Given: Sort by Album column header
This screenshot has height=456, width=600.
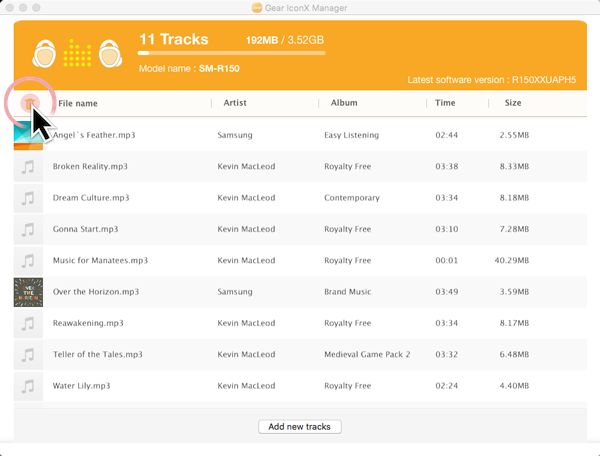Looking at the screenshot, I should (344, 103).
